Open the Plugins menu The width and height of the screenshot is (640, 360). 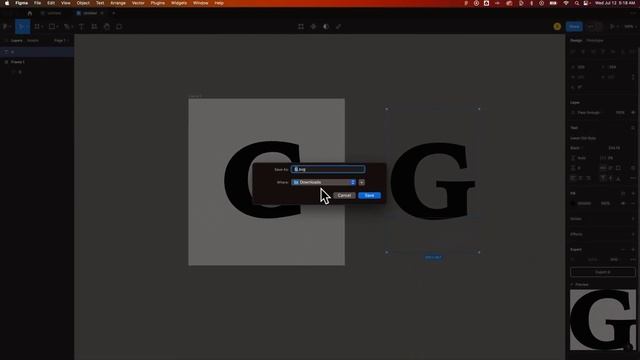tap(158, 3)
